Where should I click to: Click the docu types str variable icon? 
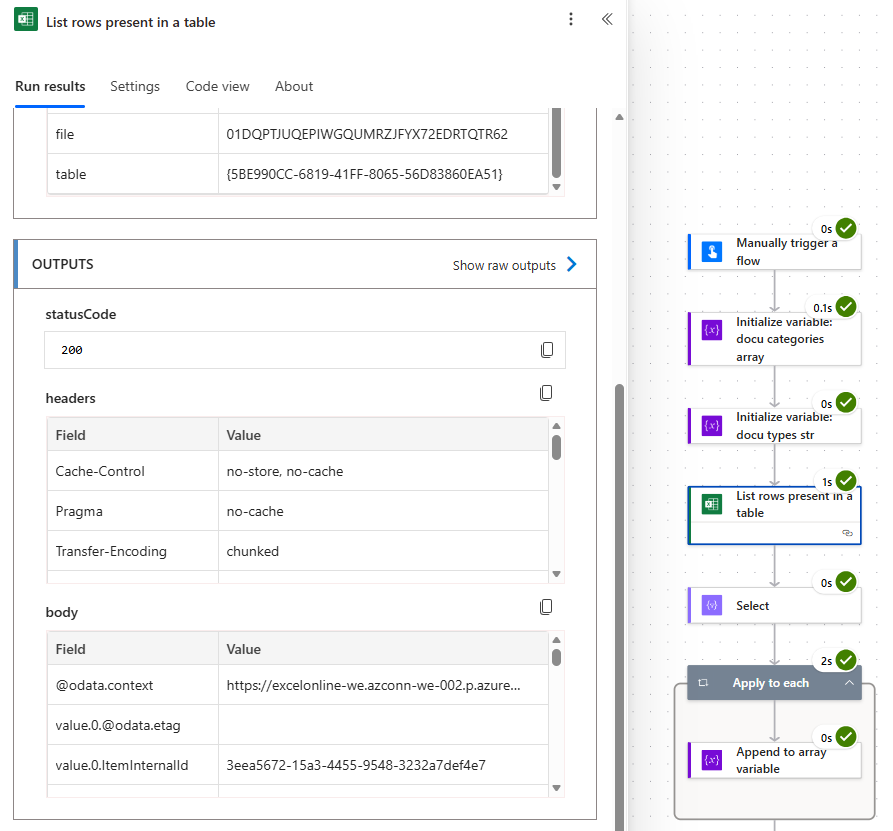coord(712,425)
